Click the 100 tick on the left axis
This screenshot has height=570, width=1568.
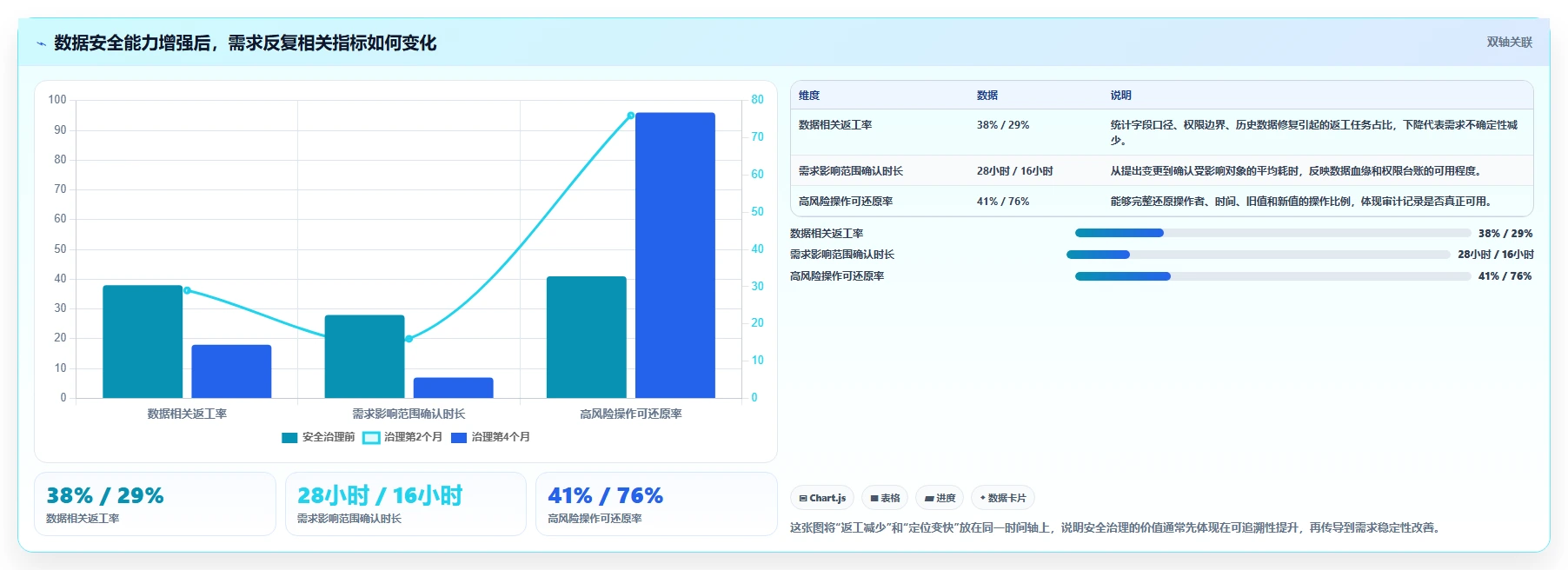click(x=57, y=100)
